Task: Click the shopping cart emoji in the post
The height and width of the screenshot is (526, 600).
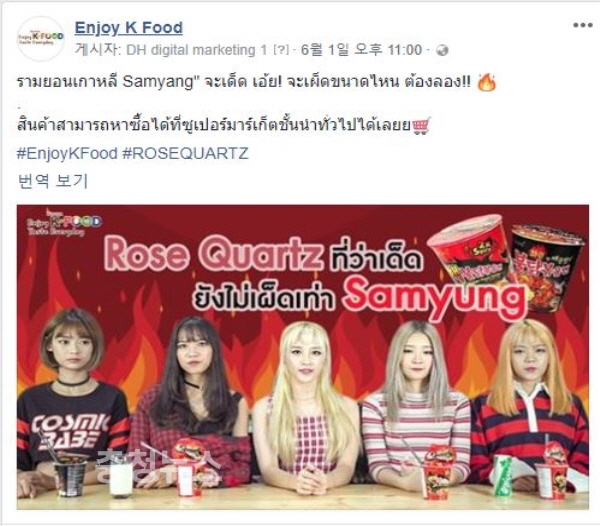Action: [421, 125]
